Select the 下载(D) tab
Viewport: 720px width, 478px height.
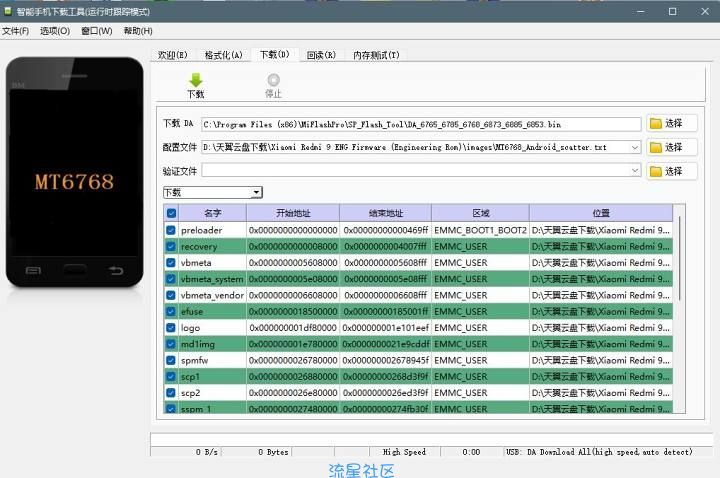coord(275,55)
